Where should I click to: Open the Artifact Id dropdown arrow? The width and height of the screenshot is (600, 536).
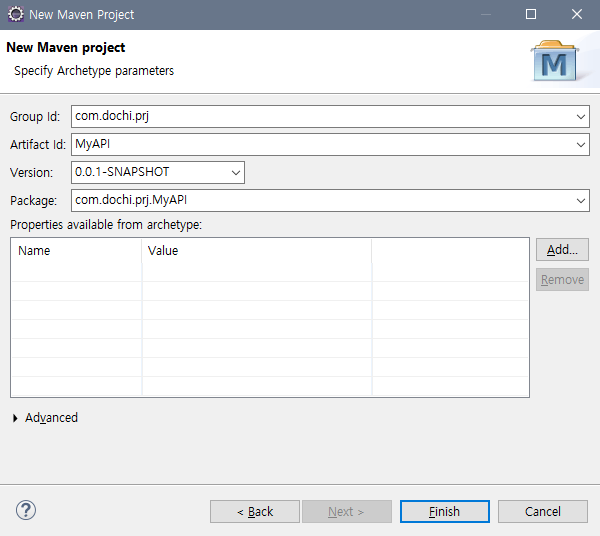[580, 145]
